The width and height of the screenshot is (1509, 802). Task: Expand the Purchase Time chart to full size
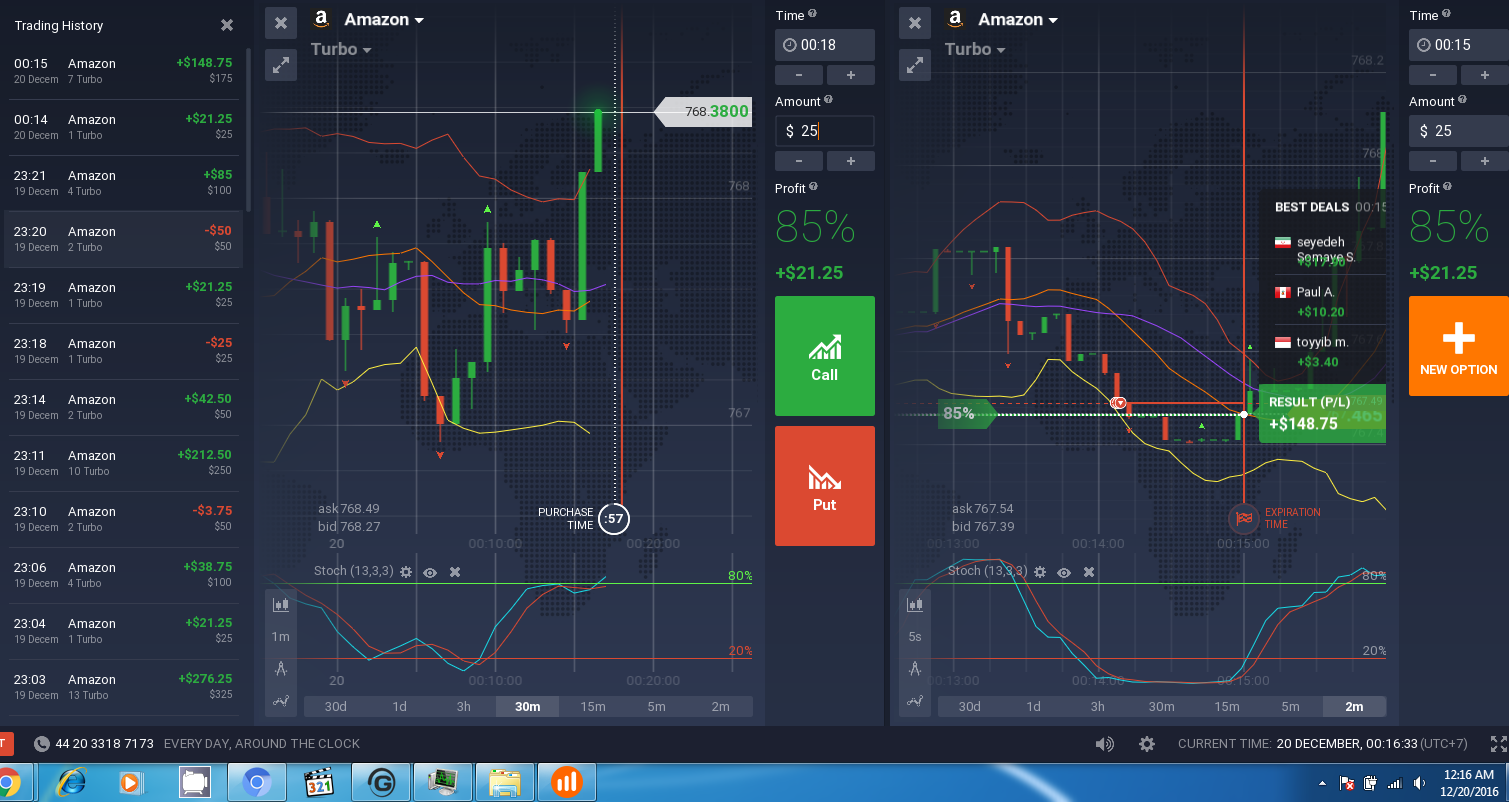tap(281, 65)
